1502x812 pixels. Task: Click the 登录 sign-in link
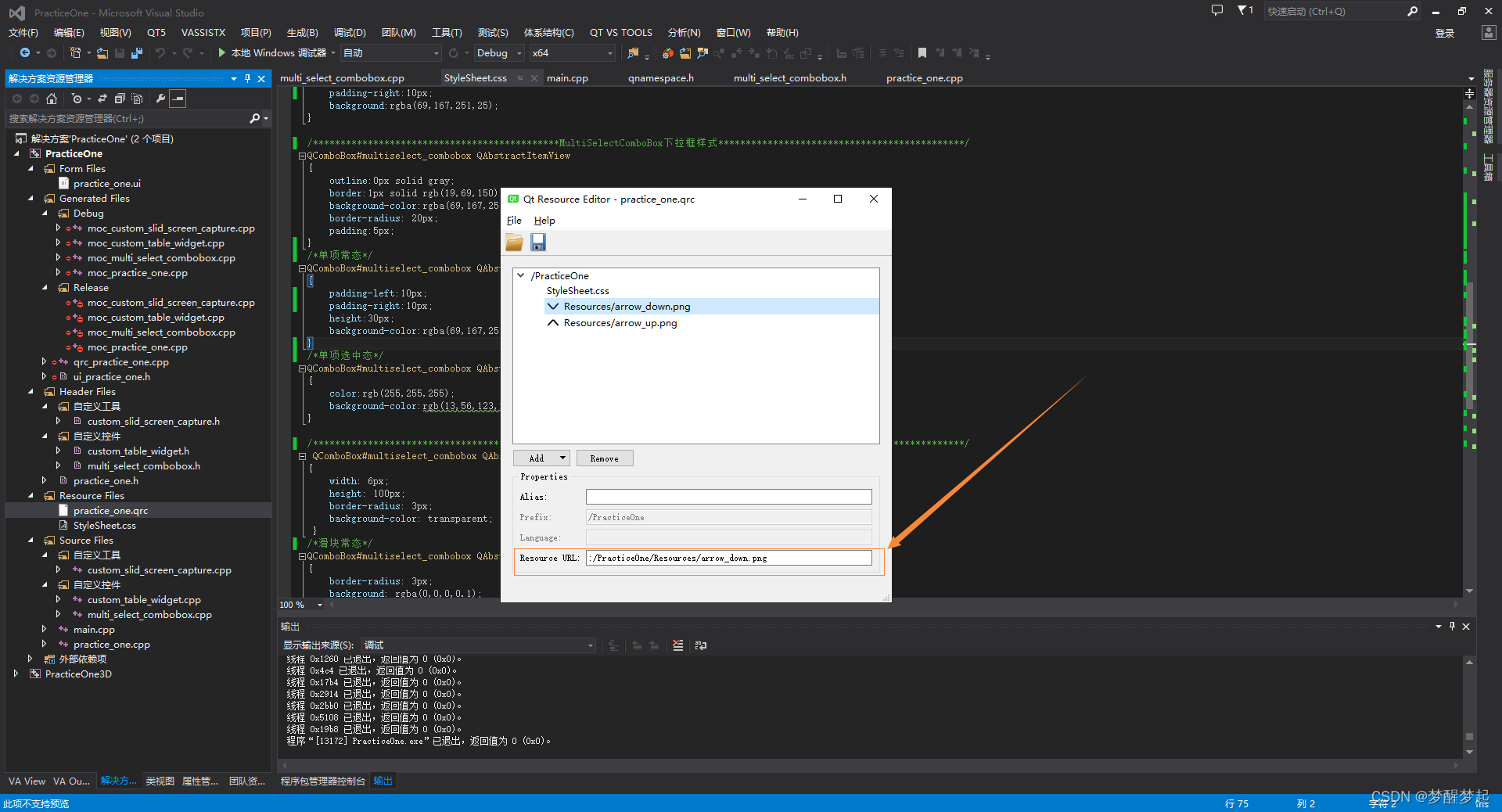coord(1445,33)
